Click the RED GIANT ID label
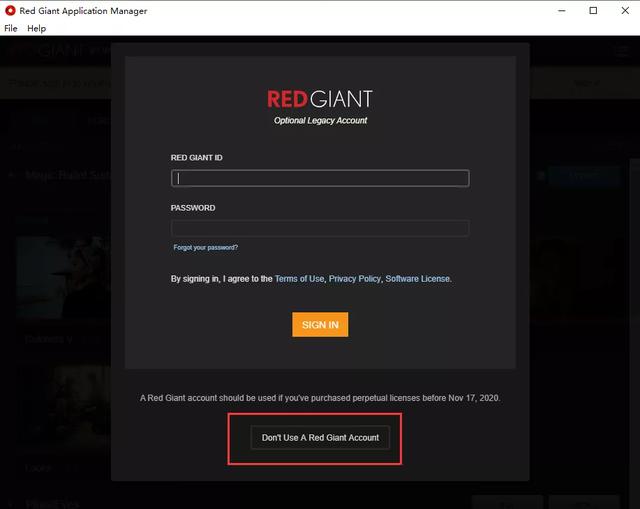640x509 pixels. (x=197, y=158)
